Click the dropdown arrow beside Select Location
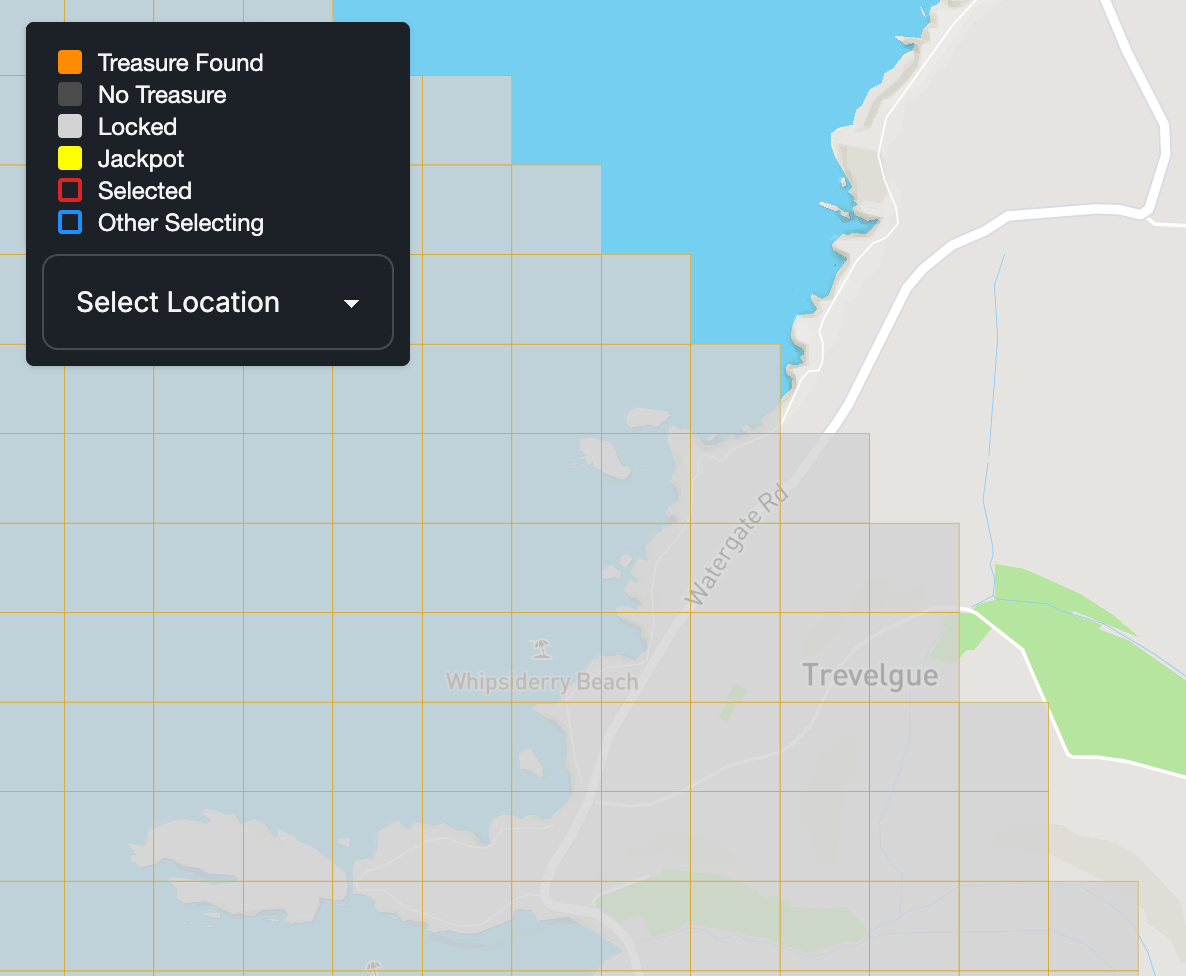This screenshot has width=1186, height=976. (351, 303)
